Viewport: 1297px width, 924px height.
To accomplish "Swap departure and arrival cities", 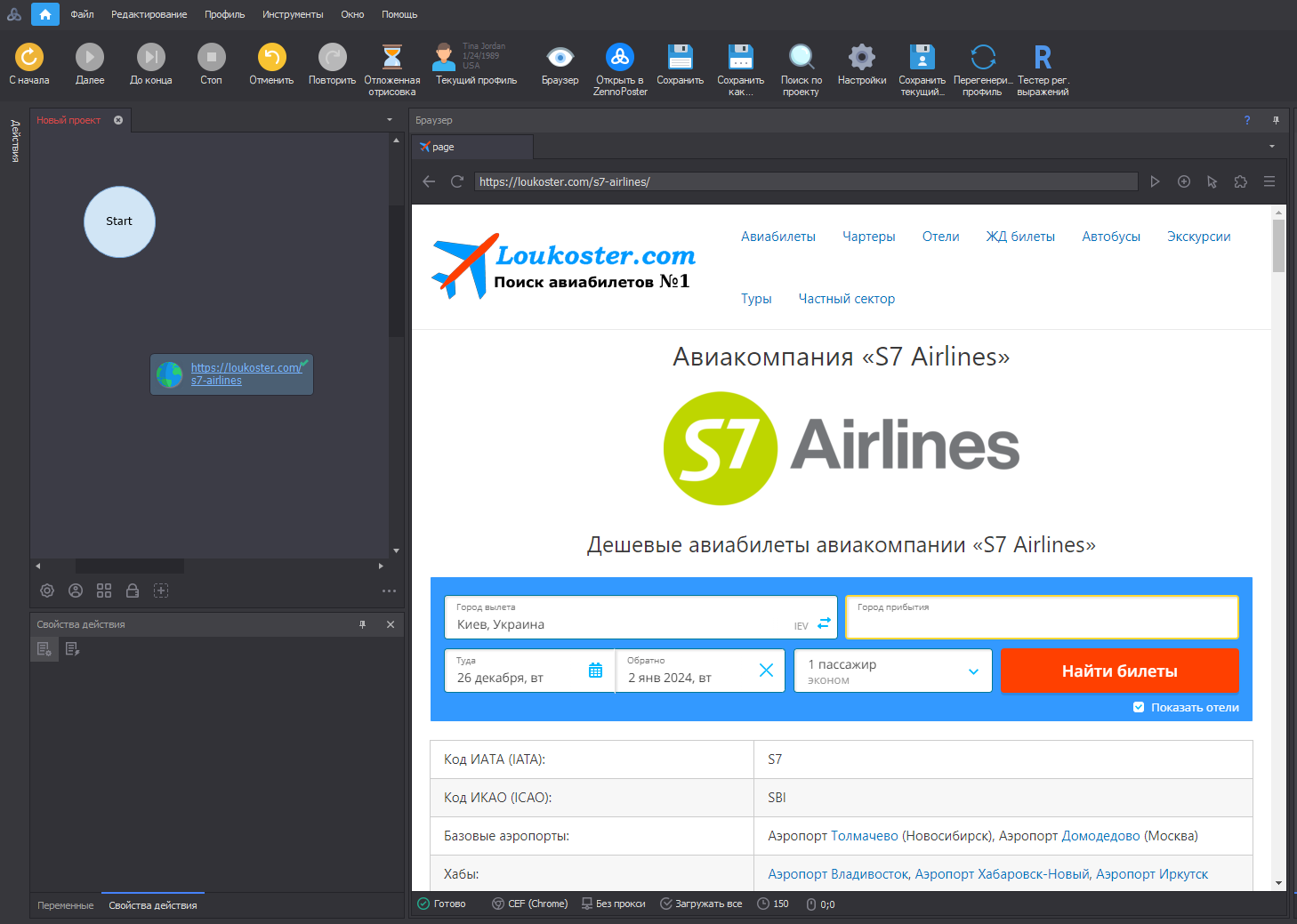I will (824, 623).
